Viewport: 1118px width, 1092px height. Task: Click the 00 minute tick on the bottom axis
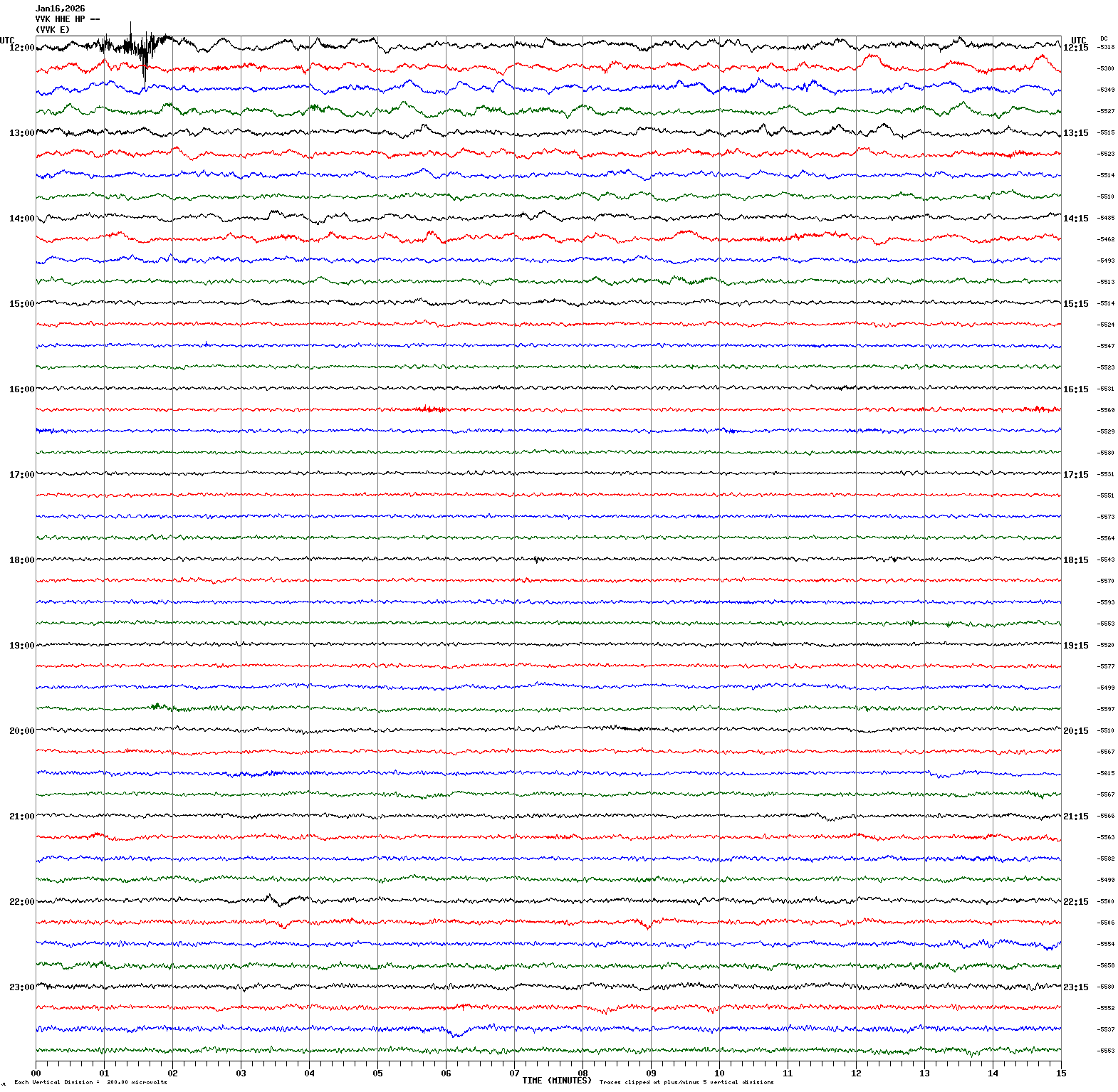coord(36,1073)
